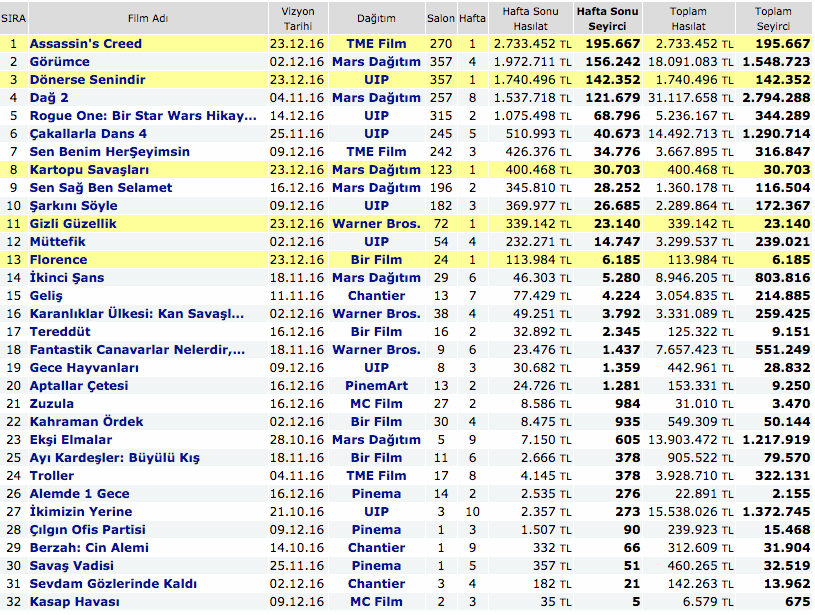Image resolution: width=815 pixels, height=615 pixels.
Task: Open Rogue One: Bir Star Wars Hikayesi link
Action: pos(135,116)
